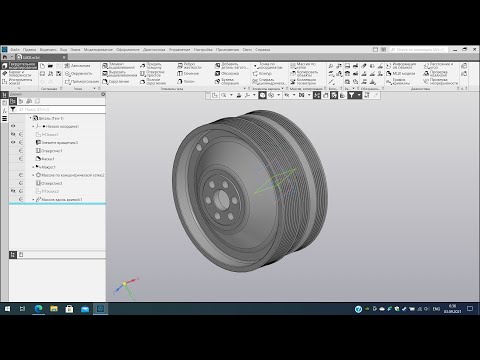Image resolution: width=480 pixels, height=360 pixels.
Task: Open the Вид menu
Action: [x=63, y=49]
